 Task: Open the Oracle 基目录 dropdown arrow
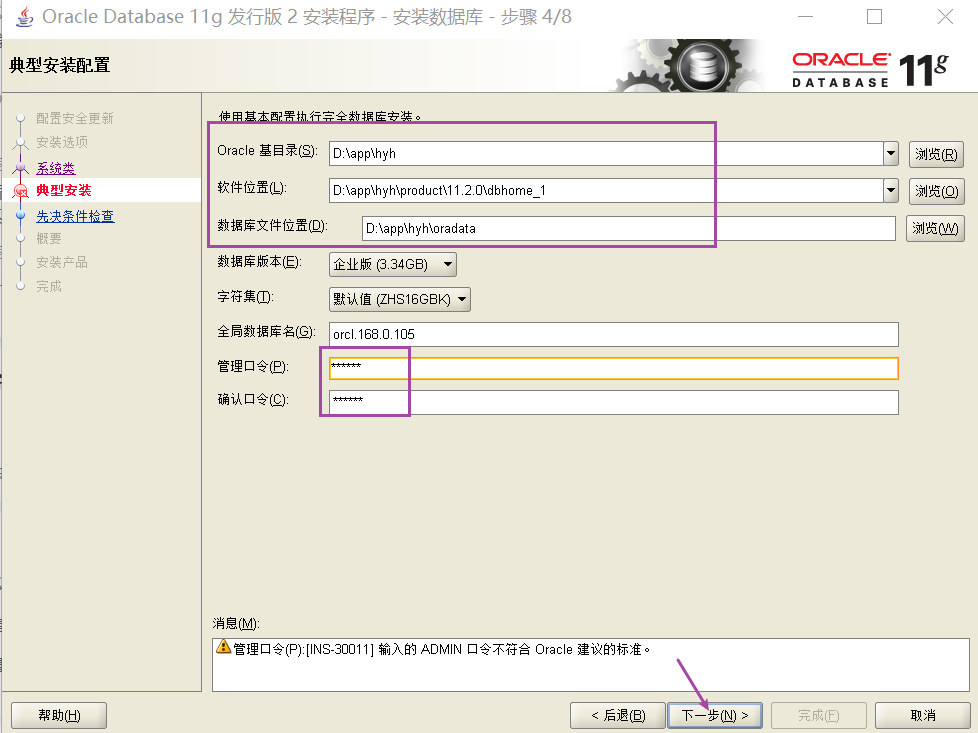pyautogui.click(x=891, y=153)
